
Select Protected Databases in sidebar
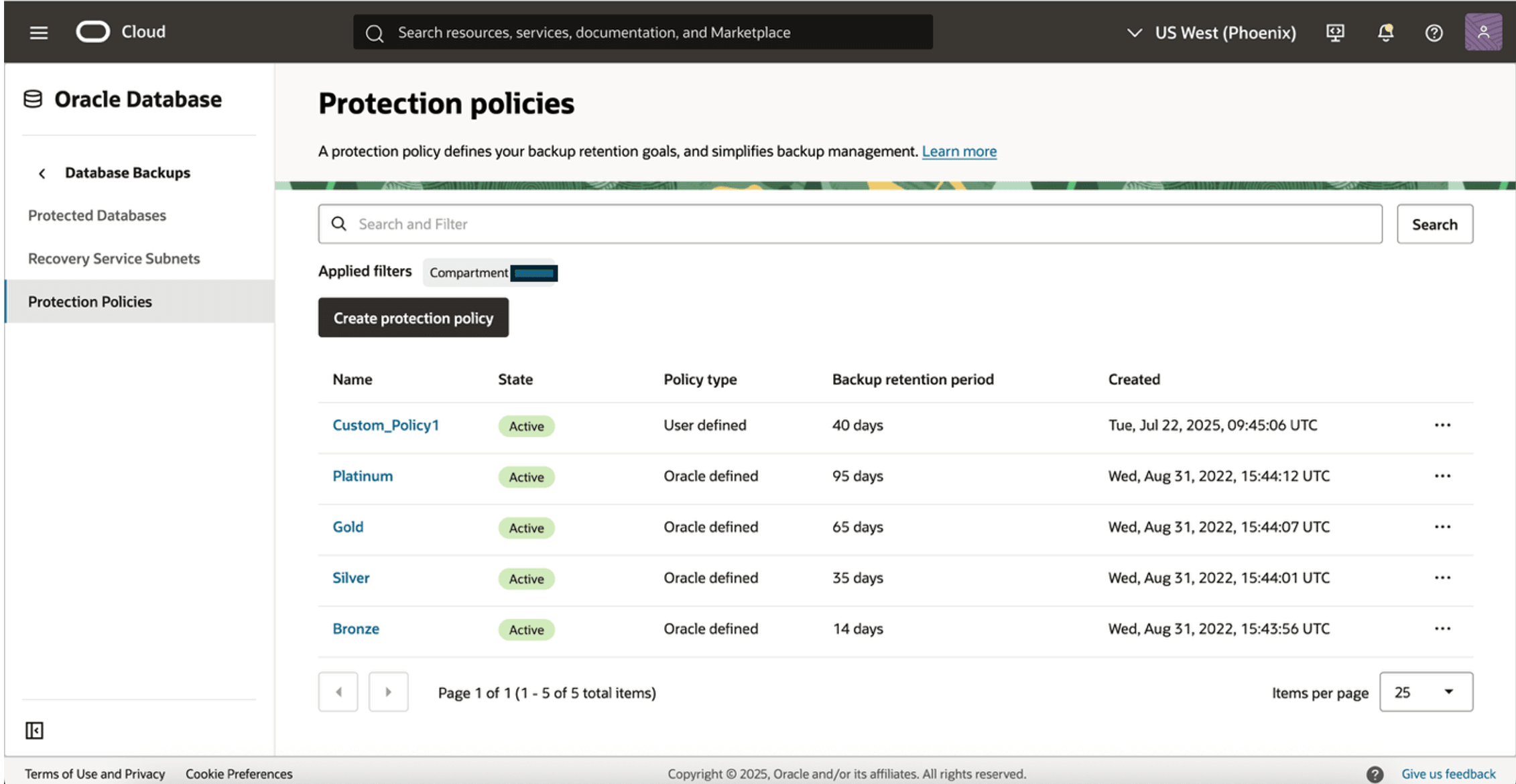coord(97,215)
